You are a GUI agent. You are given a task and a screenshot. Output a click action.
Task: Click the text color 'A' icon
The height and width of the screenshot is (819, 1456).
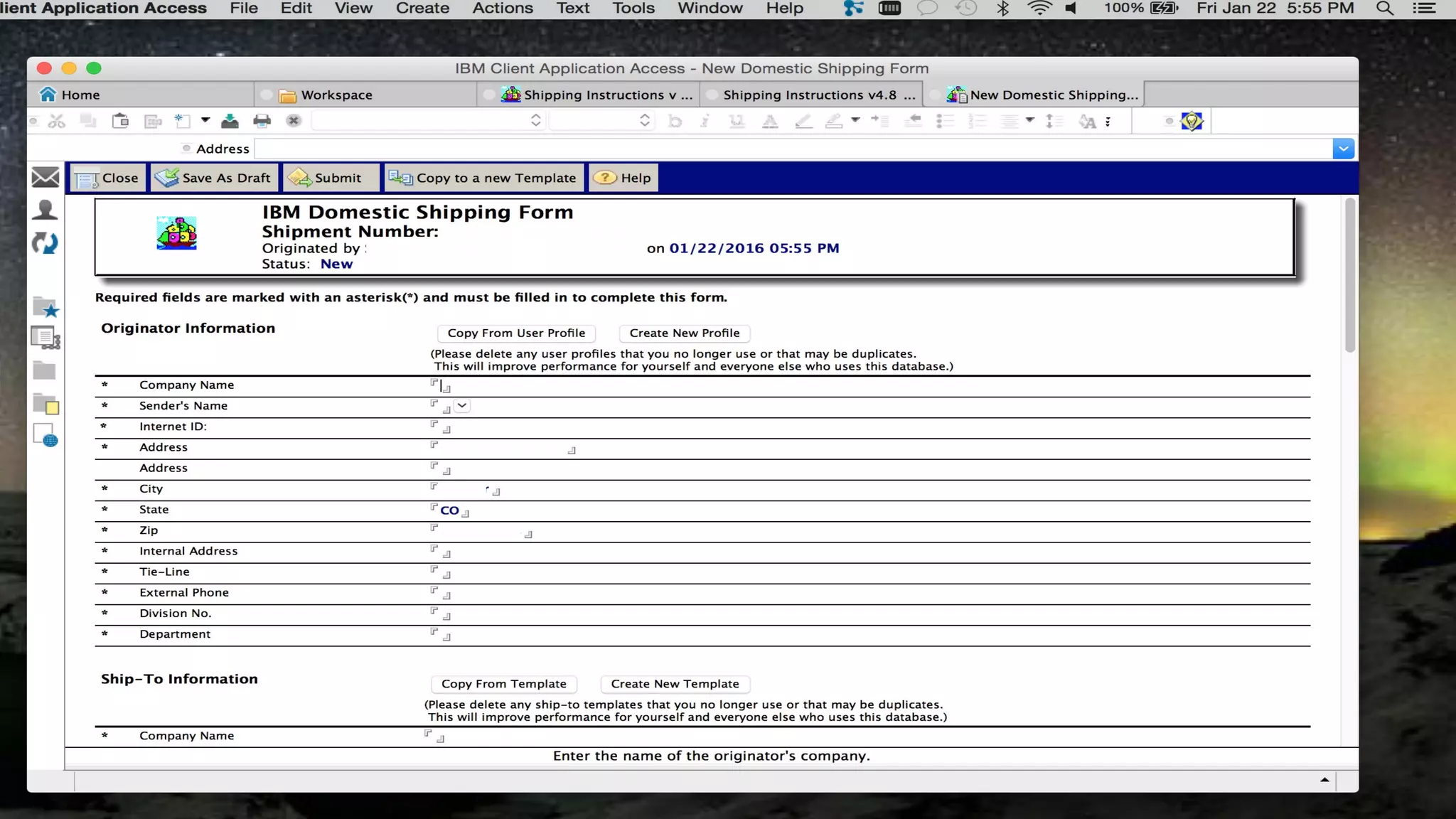[769, 122]
